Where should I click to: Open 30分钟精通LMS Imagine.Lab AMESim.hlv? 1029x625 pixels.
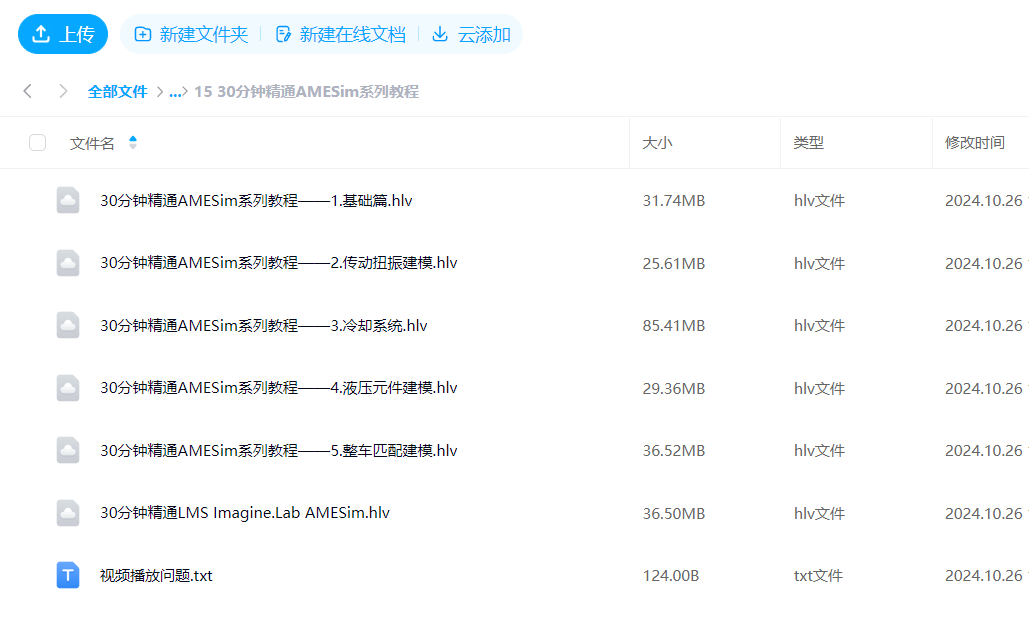point(245,513)
